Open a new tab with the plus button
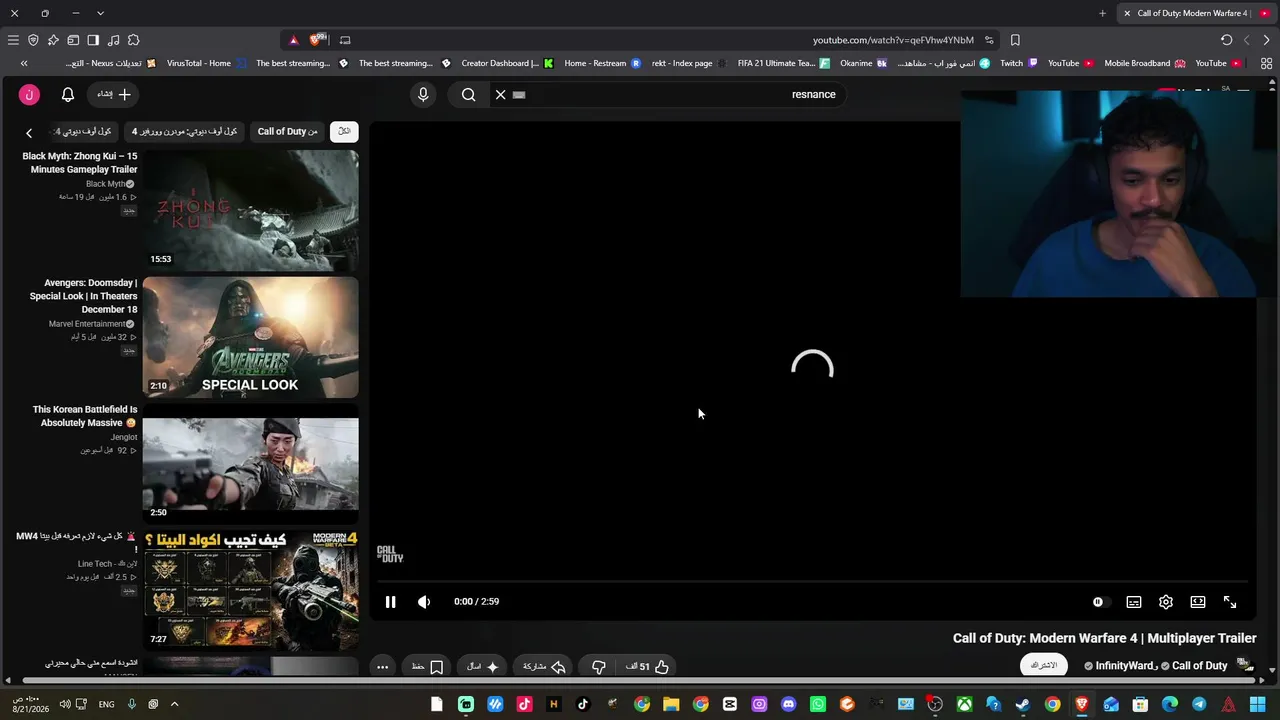1280x720 pixels. click(1102, 13)
